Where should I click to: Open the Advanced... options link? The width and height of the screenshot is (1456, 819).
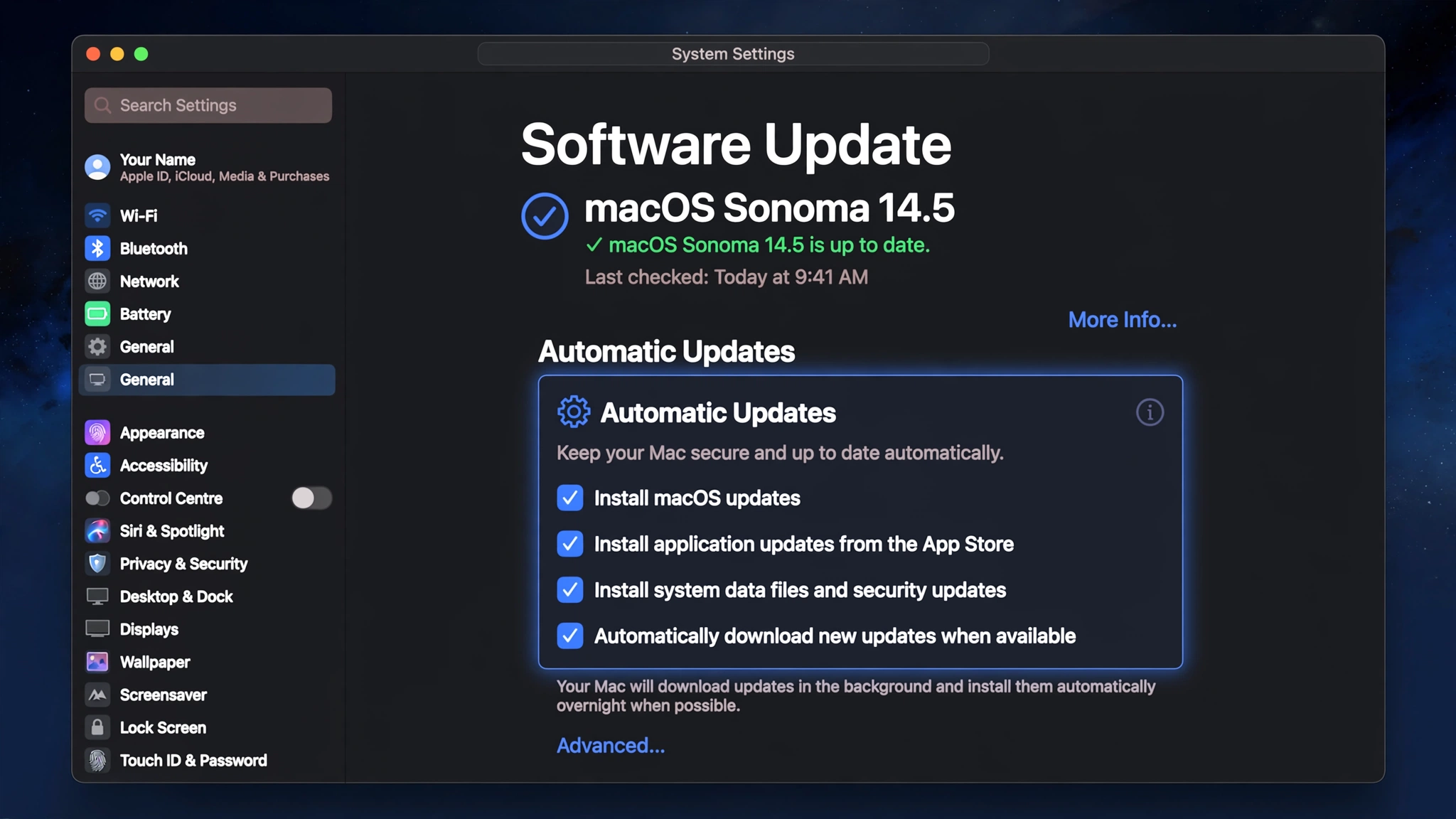[611, 745]
